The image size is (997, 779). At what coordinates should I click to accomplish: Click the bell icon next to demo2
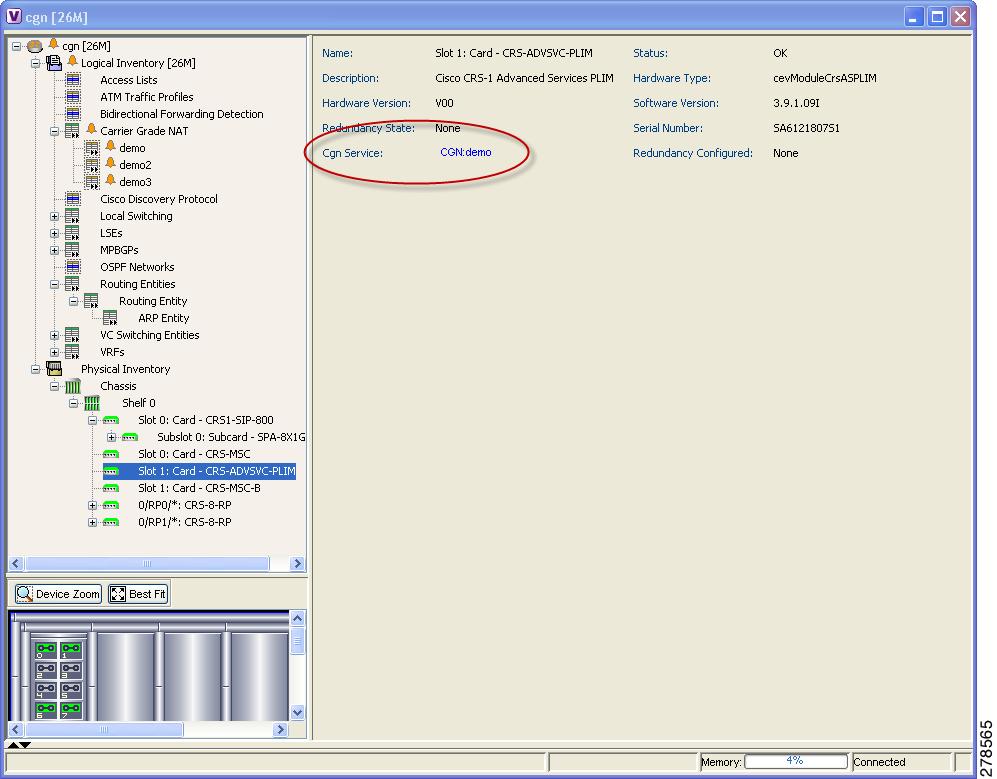pyautogui.click(x=111, y=163)
